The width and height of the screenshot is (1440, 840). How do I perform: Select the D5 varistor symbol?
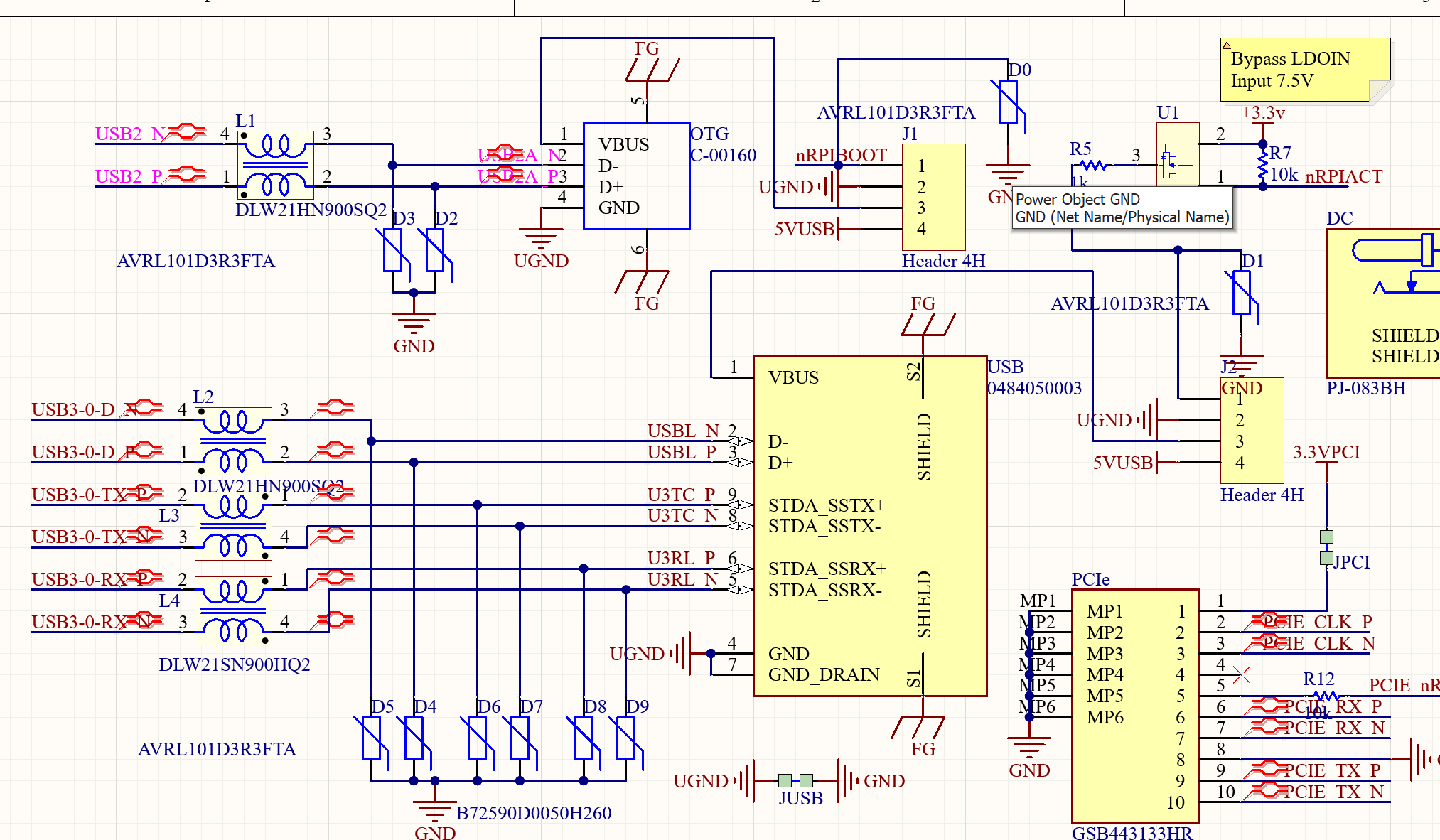pyautogui.click(x=371, y=739)
